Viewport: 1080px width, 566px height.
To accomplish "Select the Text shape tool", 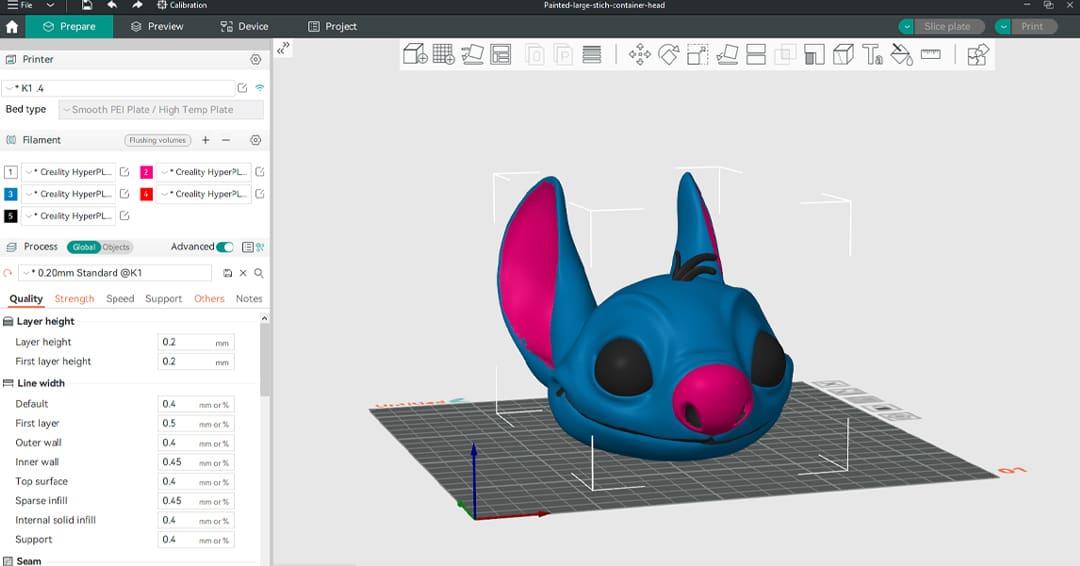I will pos(872,54).
